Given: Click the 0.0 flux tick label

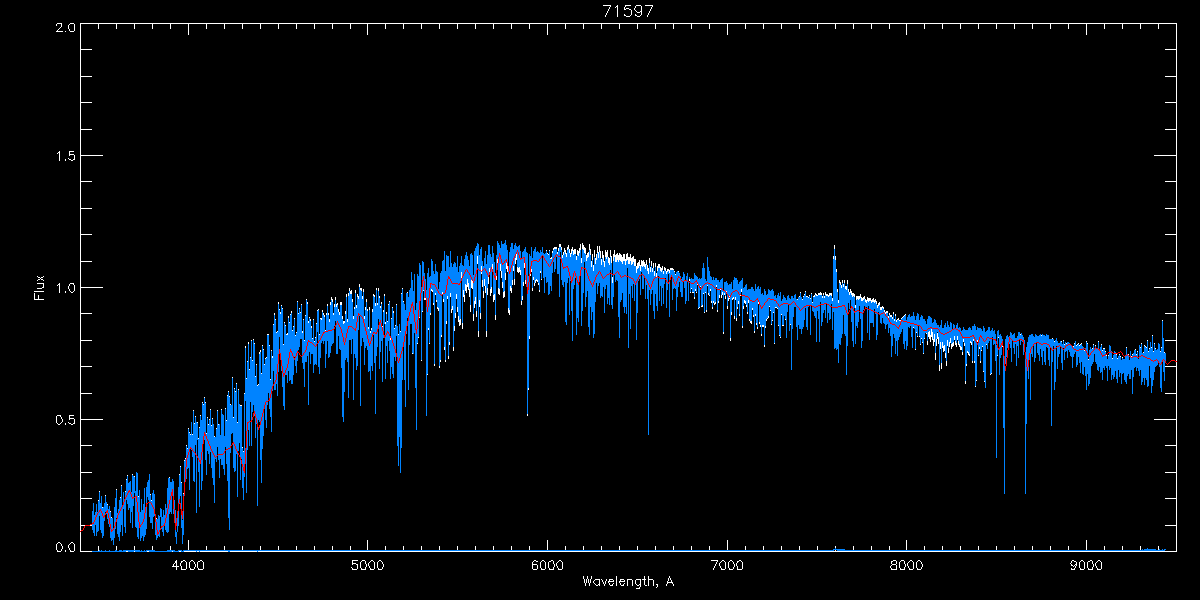Looking at the screenshot, I should pos(65,548).
